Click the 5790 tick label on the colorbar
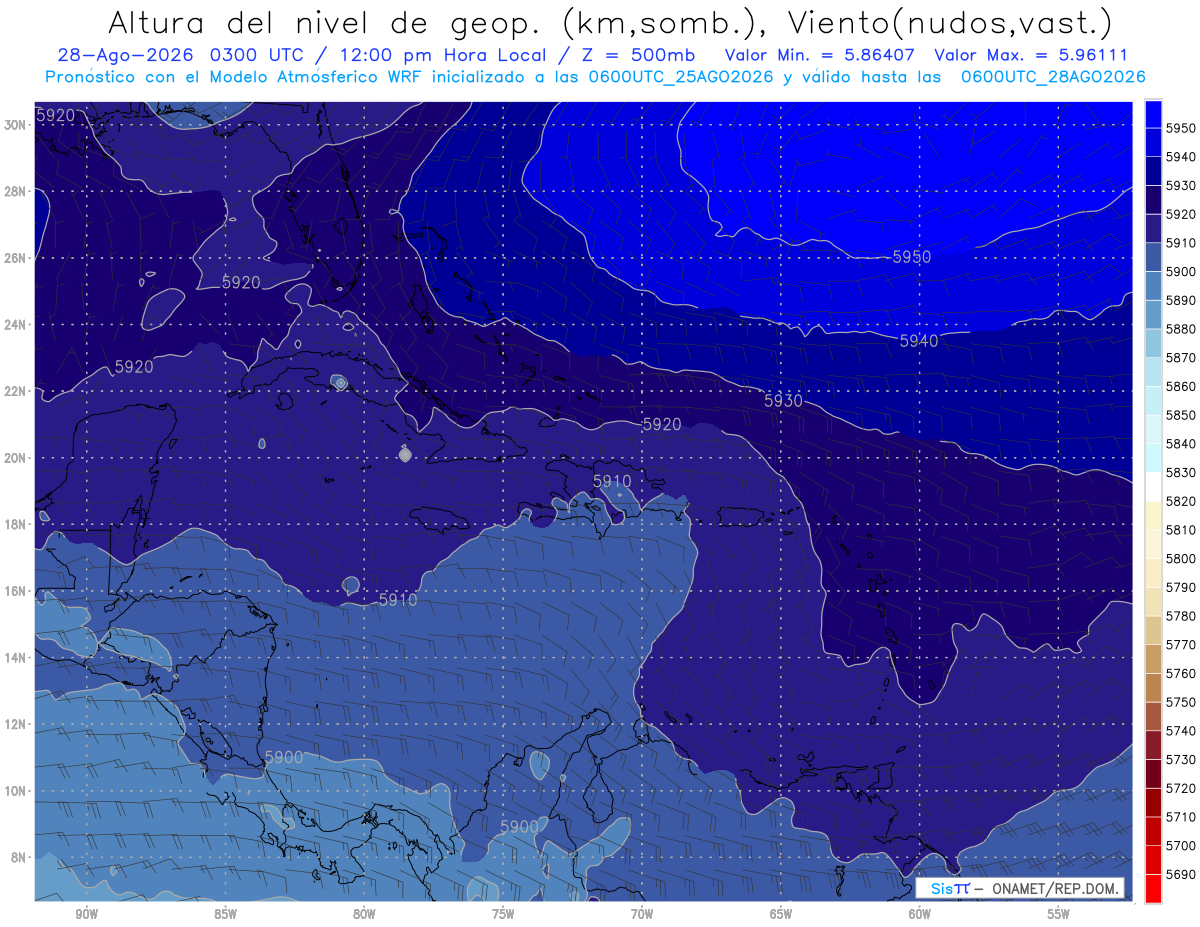The image size is (1200, 927). [1181, 587]
